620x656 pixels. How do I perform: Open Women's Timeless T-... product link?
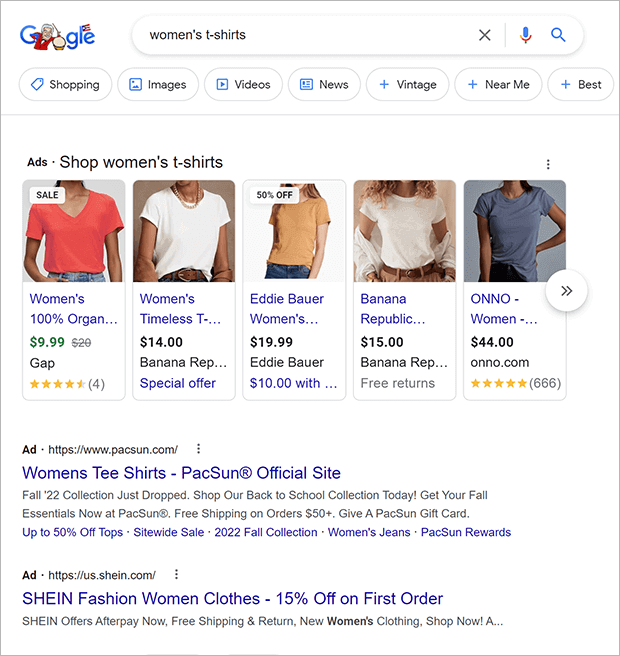181,309
